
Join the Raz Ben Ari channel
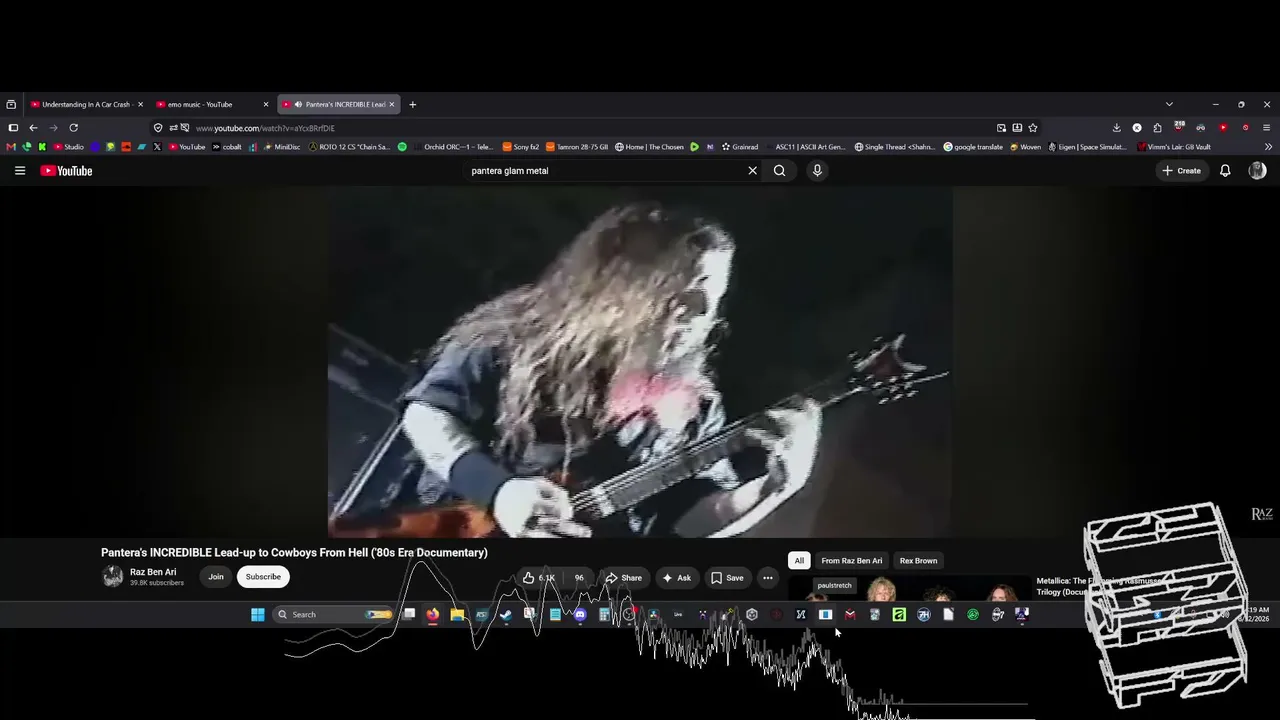(x=216, y=577)
